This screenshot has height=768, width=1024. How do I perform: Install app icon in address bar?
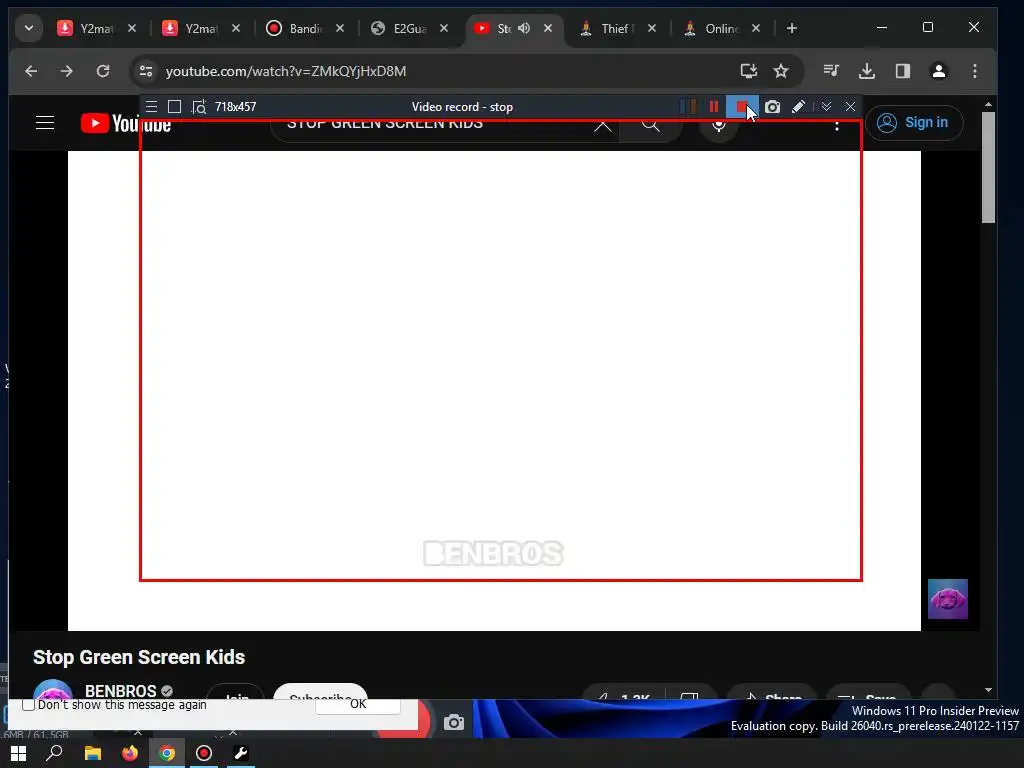(x=748, y=71)
